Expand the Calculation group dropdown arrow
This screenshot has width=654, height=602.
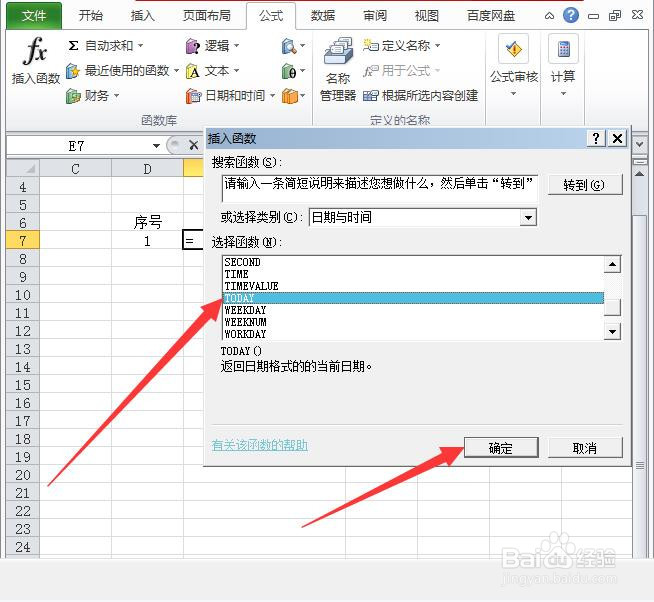[x=563, y=93]
